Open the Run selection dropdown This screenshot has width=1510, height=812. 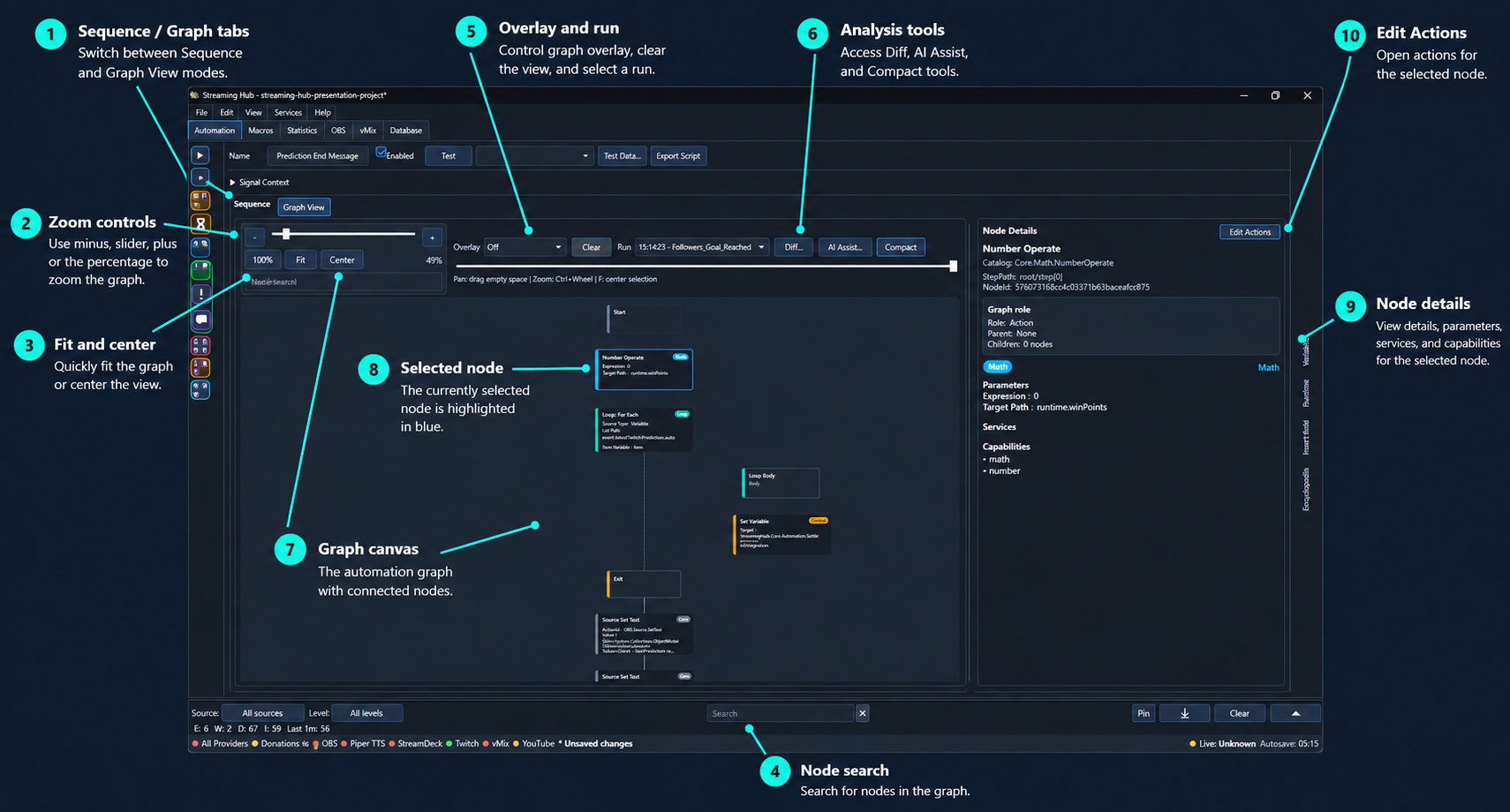pos(702,247)
